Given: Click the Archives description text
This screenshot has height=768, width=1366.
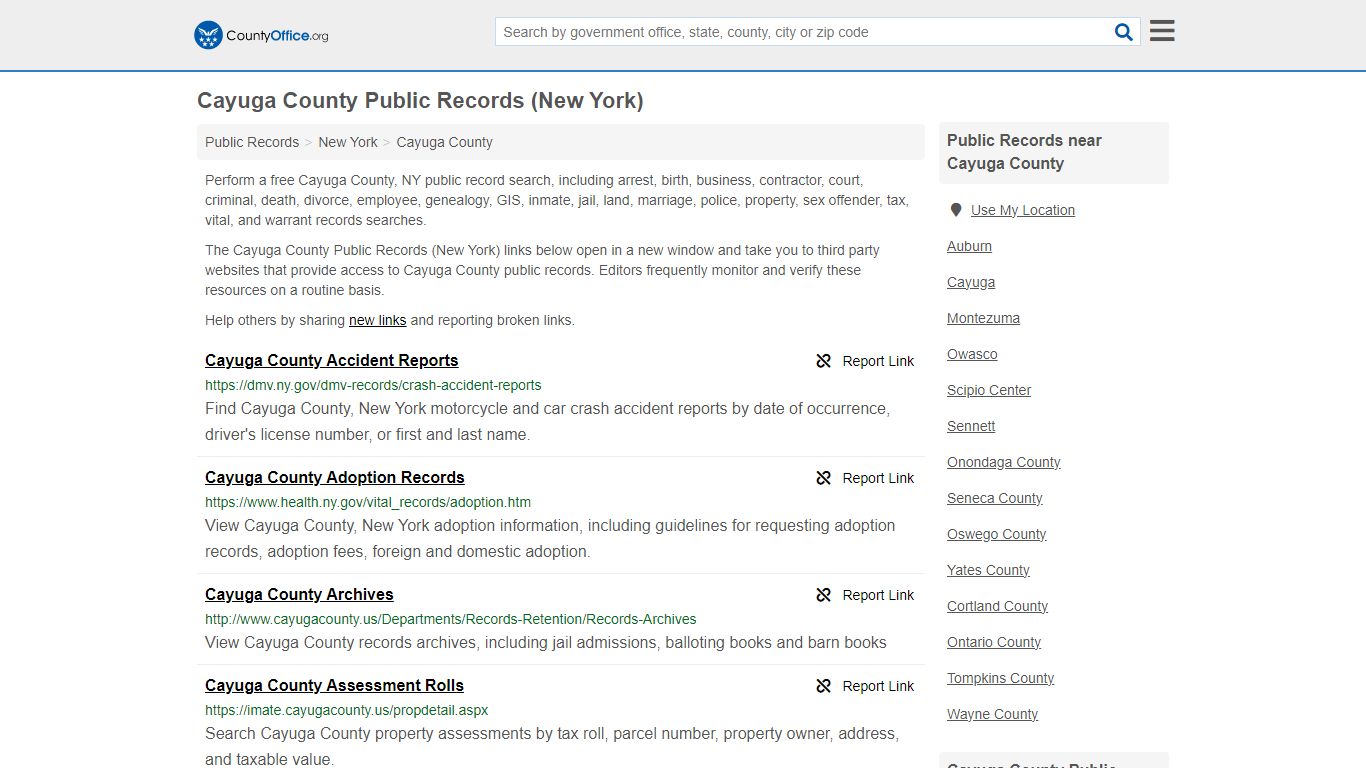Looking at the screenshot, I should pyautogui.click(x=545, y=642).
